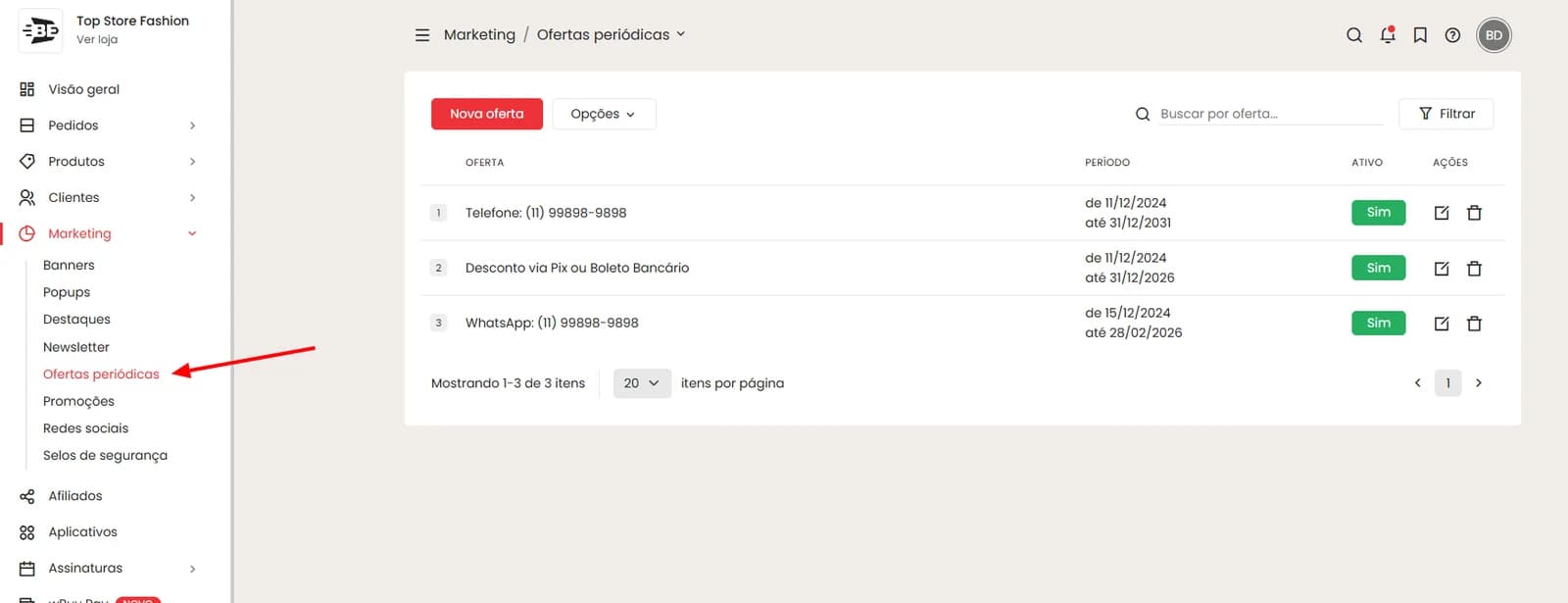Open the 20 itens por página dropdown

pos(642,383)
